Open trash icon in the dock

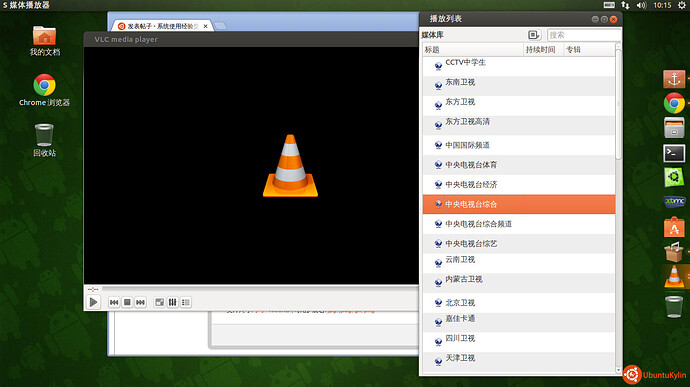pyautogui.click(x=674, y=306)
